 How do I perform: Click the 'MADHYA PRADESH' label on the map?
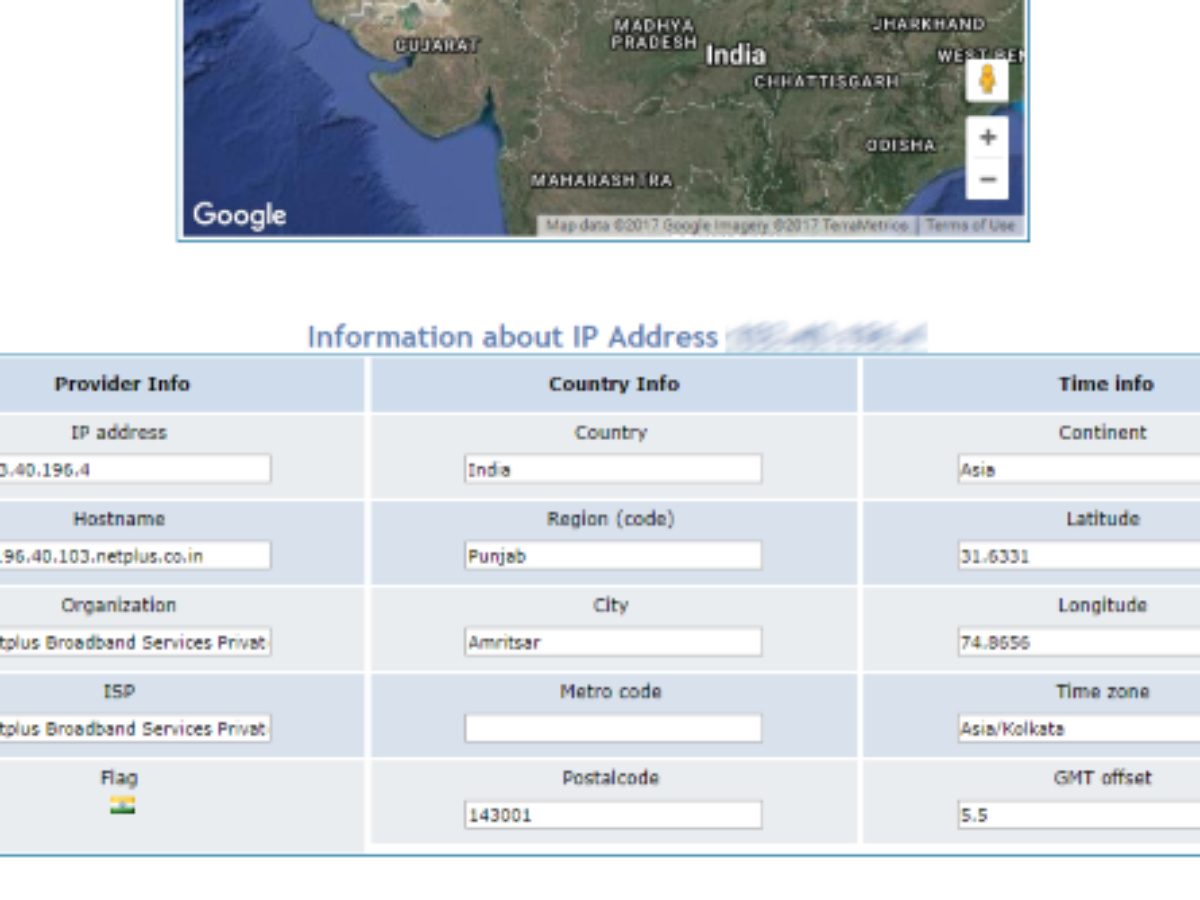(x=655, y=33)
